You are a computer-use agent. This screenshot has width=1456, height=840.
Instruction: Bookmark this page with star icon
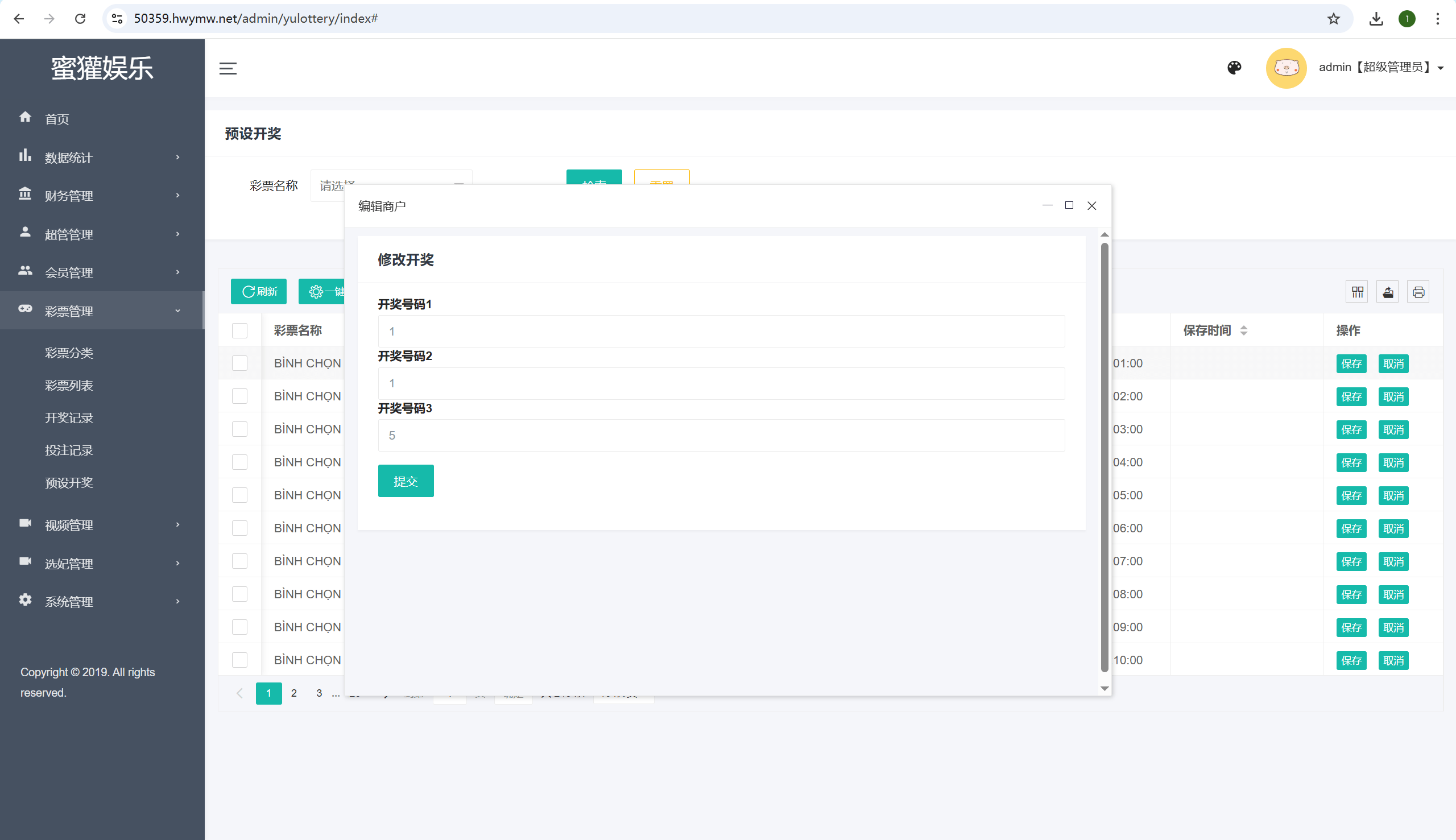1333,19
